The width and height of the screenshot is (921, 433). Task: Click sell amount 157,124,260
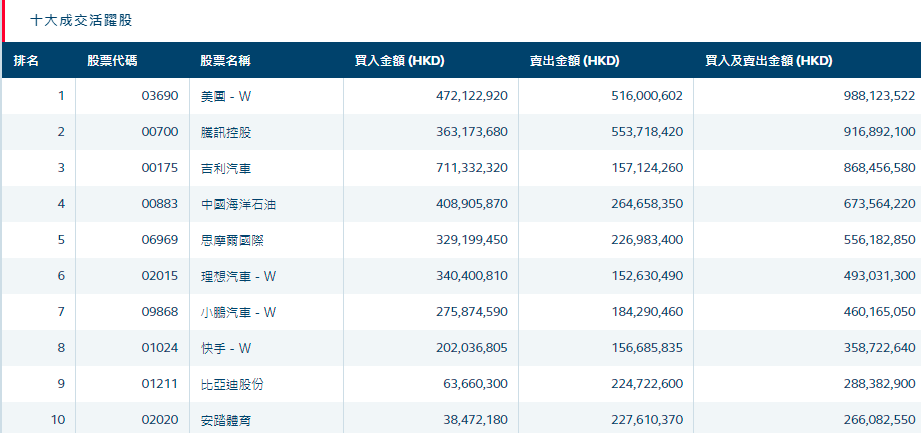(647, 168)
